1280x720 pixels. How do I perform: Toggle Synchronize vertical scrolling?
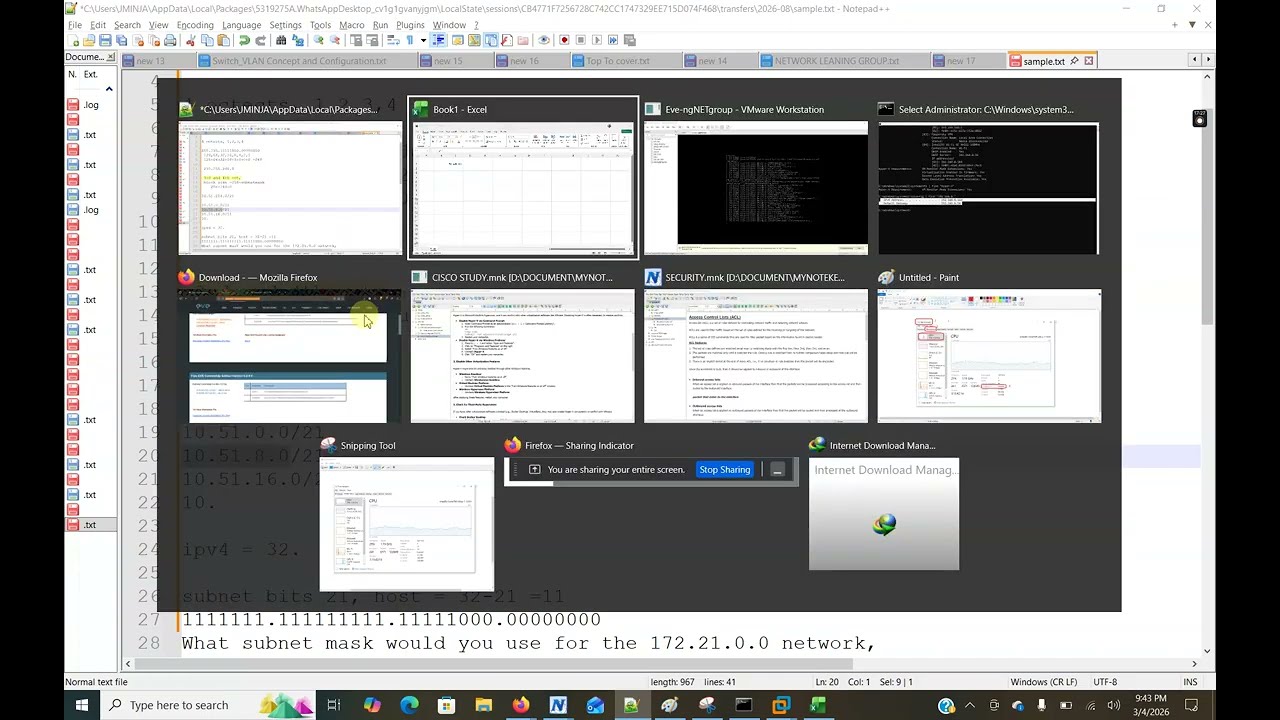pyautogui.click(x=356, y=40)
